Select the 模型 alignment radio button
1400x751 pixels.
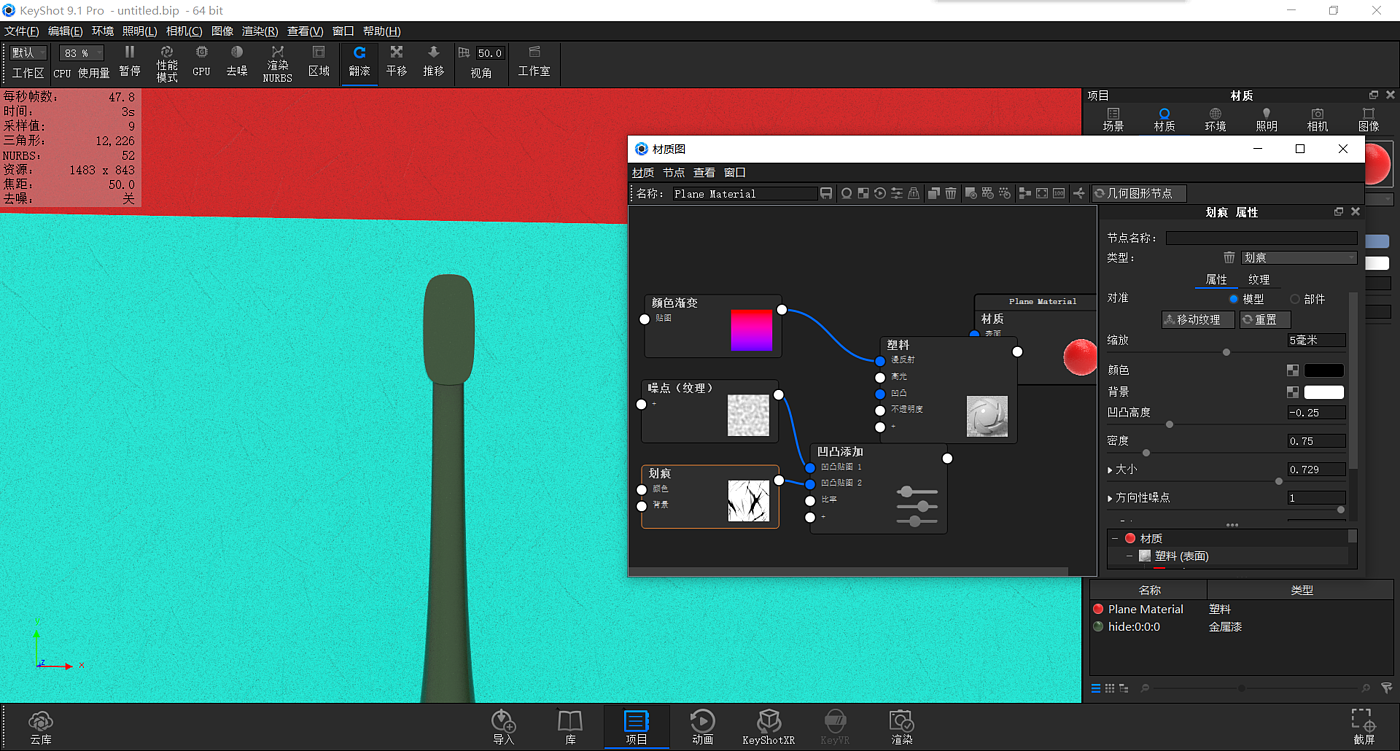1233,299
